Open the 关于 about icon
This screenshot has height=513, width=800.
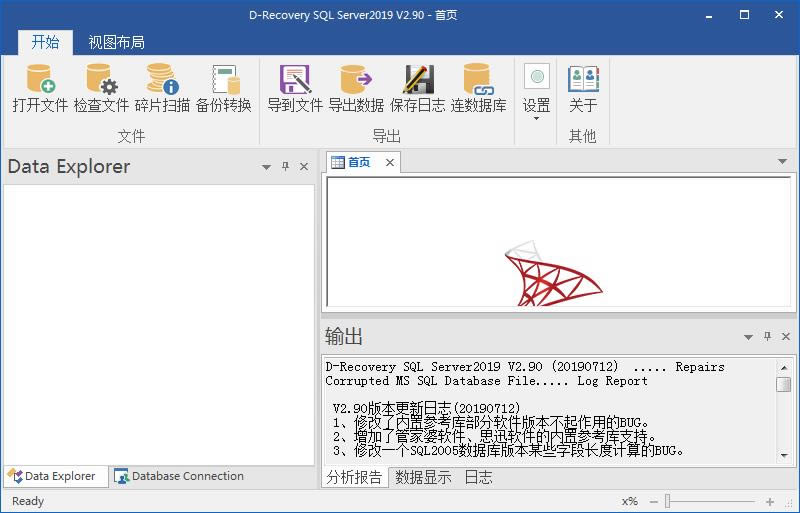[x=583, y=88]
